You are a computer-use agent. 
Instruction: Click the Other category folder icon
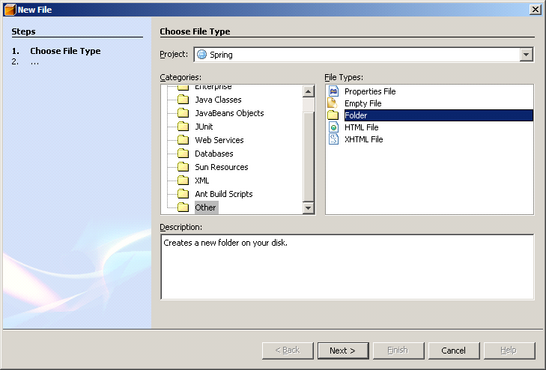(x=183, y=207)
